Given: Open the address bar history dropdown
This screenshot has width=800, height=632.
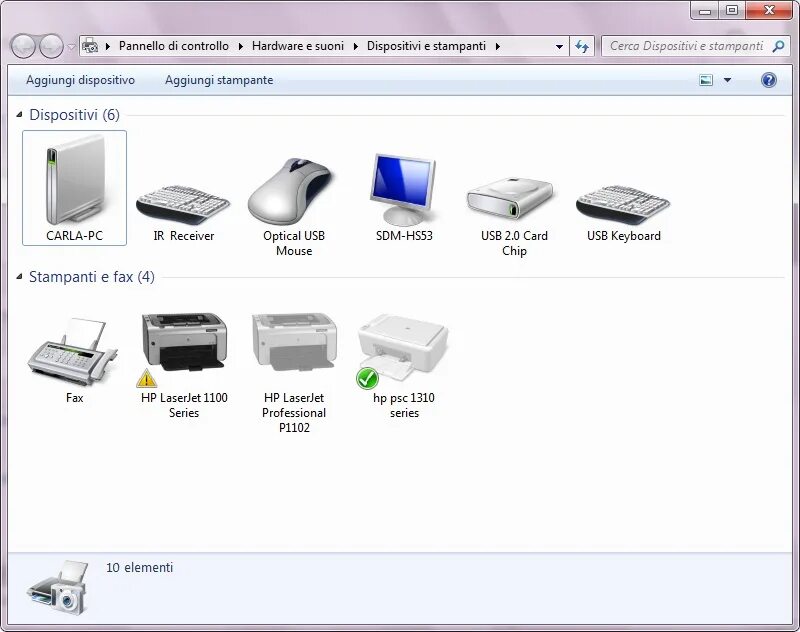Looking at the screenshot, I should pos(559,46).
